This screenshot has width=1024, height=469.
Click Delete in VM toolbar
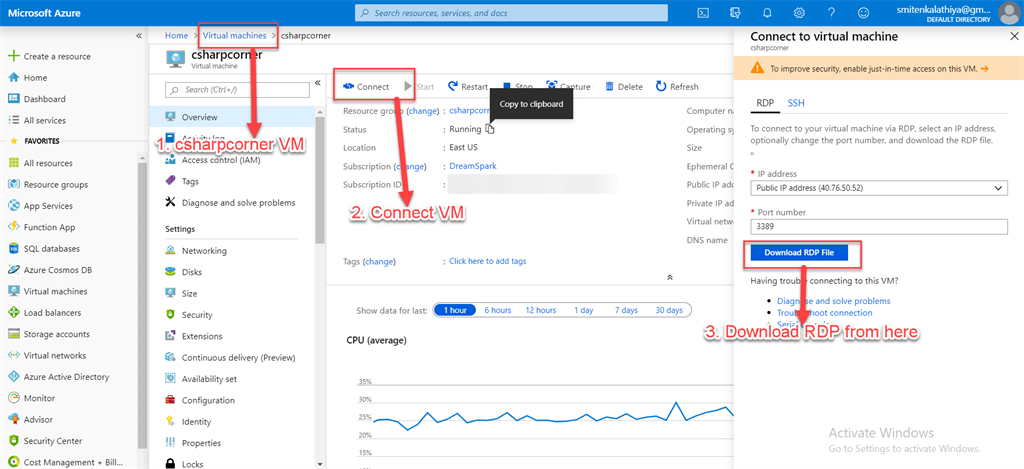(x=624, y=86)
